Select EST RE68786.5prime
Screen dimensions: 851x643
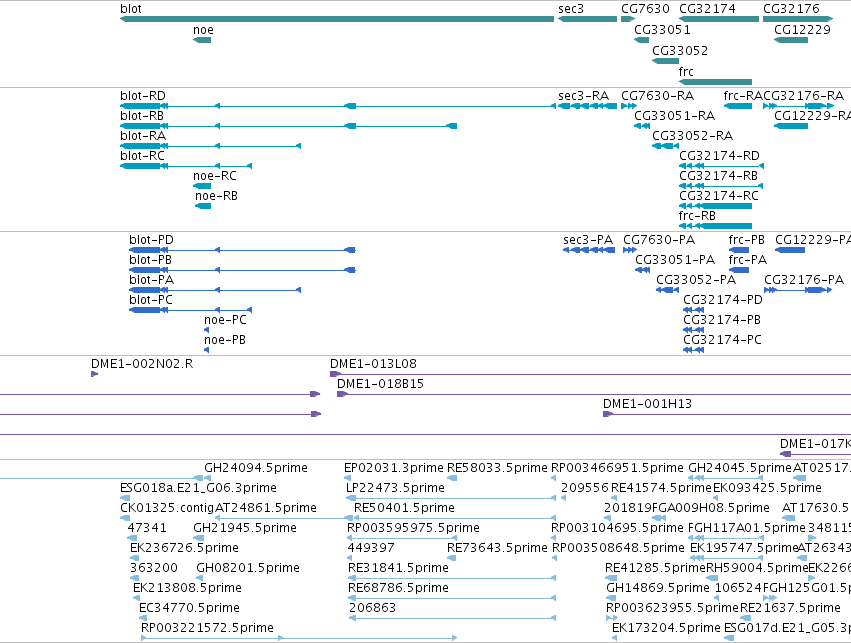coord(452,599)
